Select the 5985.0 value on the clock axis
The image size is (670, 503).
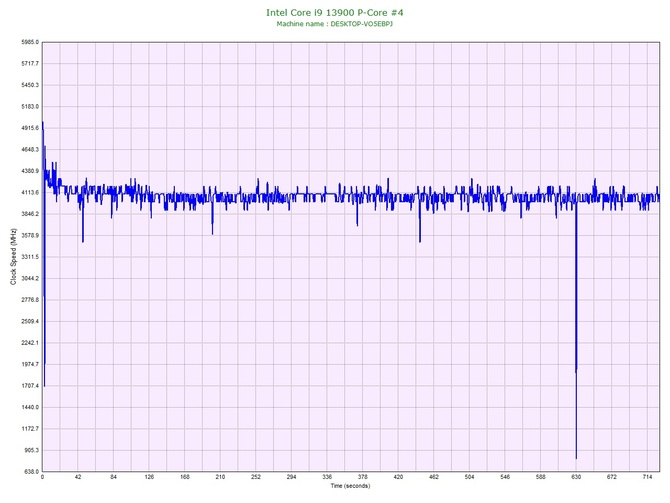point(30,42)
